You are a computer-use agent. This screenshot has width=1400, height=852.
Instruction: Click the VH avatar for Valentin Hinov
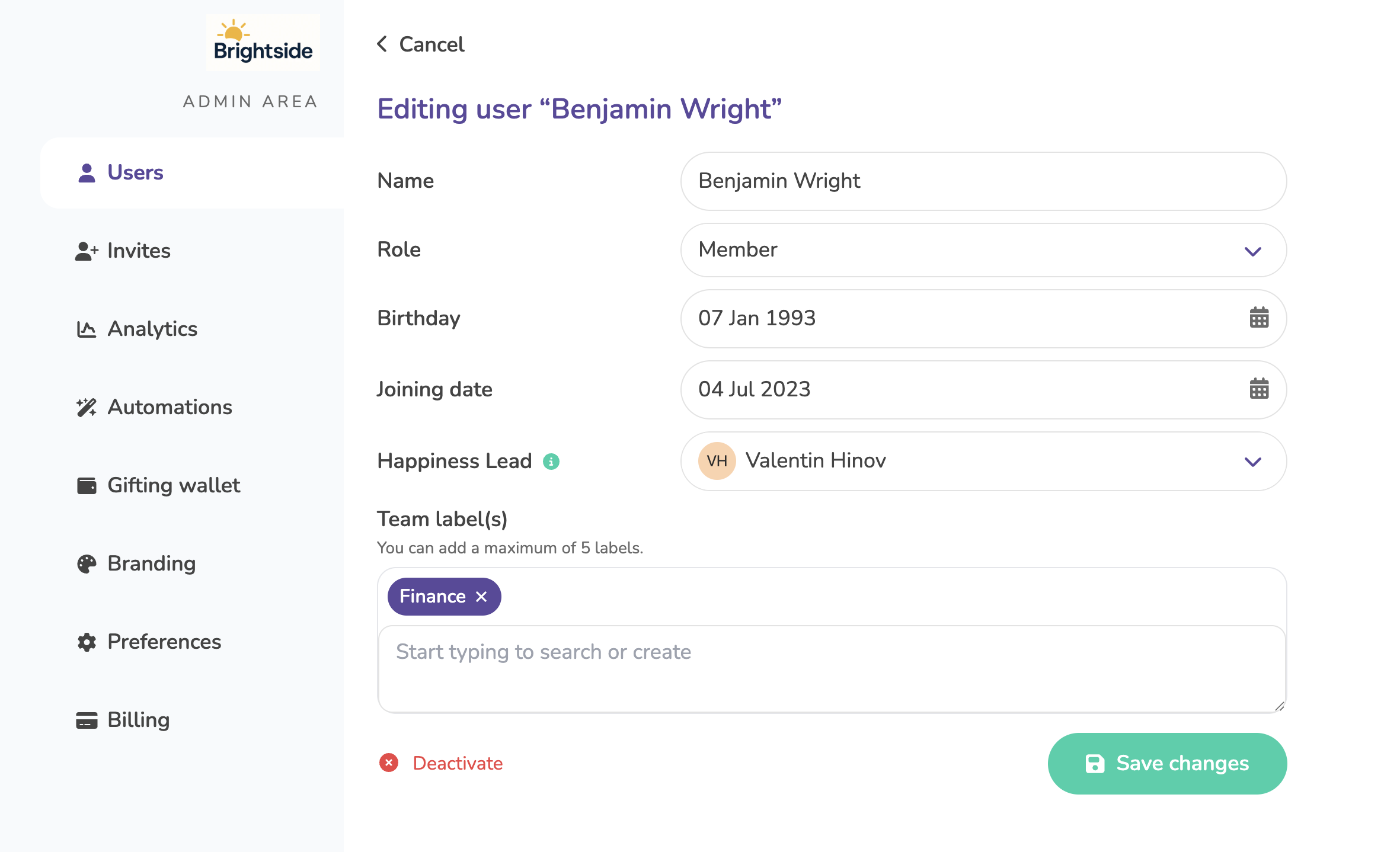[717, 461]
